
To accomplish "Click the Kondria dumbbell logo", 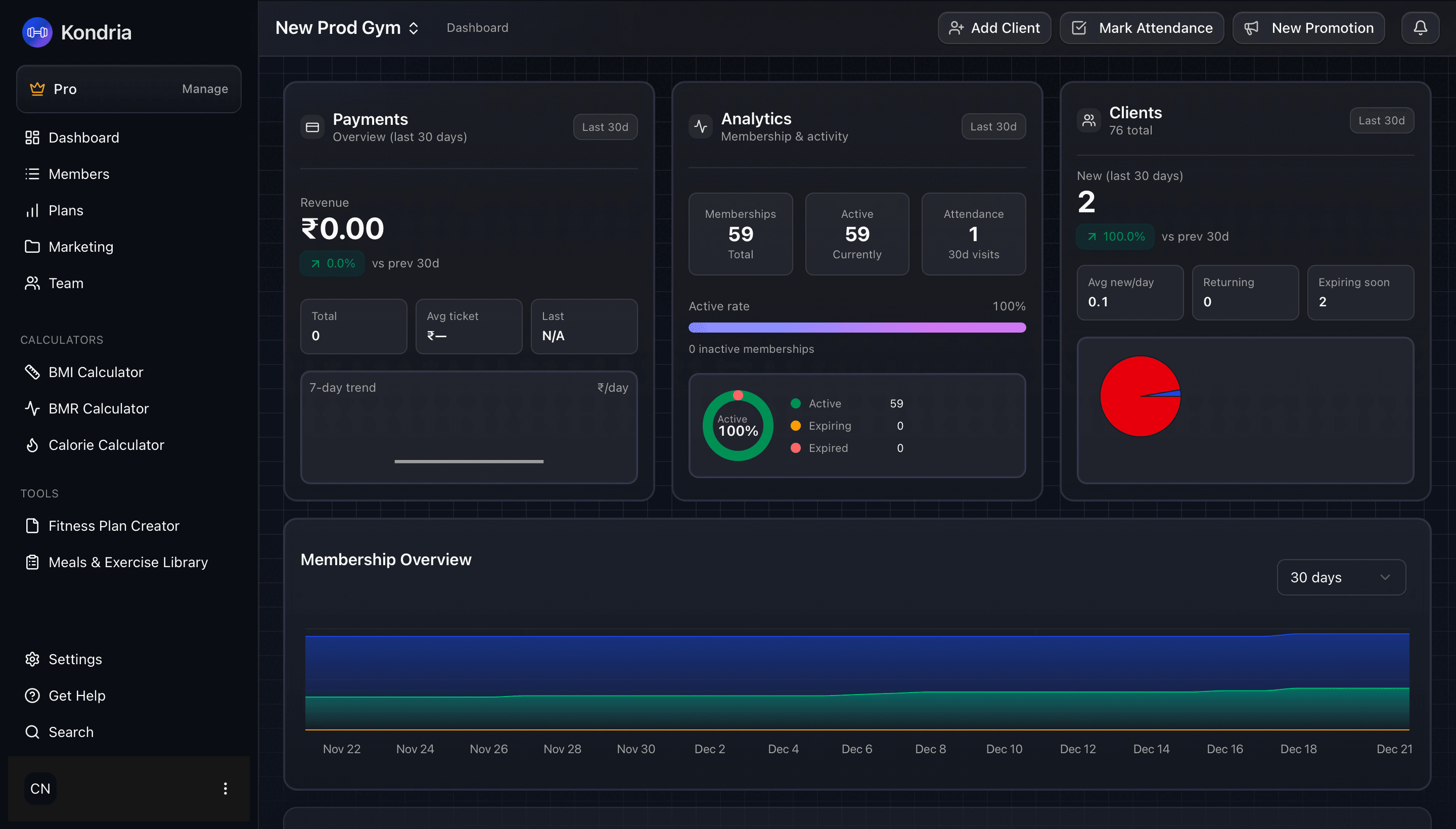I will [37, 32].
